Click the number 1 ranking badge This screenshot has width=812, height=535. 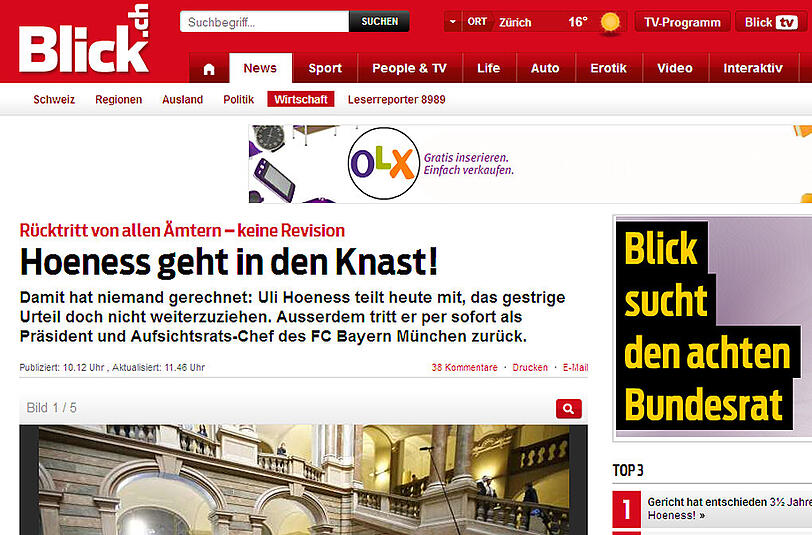(627, 509)
